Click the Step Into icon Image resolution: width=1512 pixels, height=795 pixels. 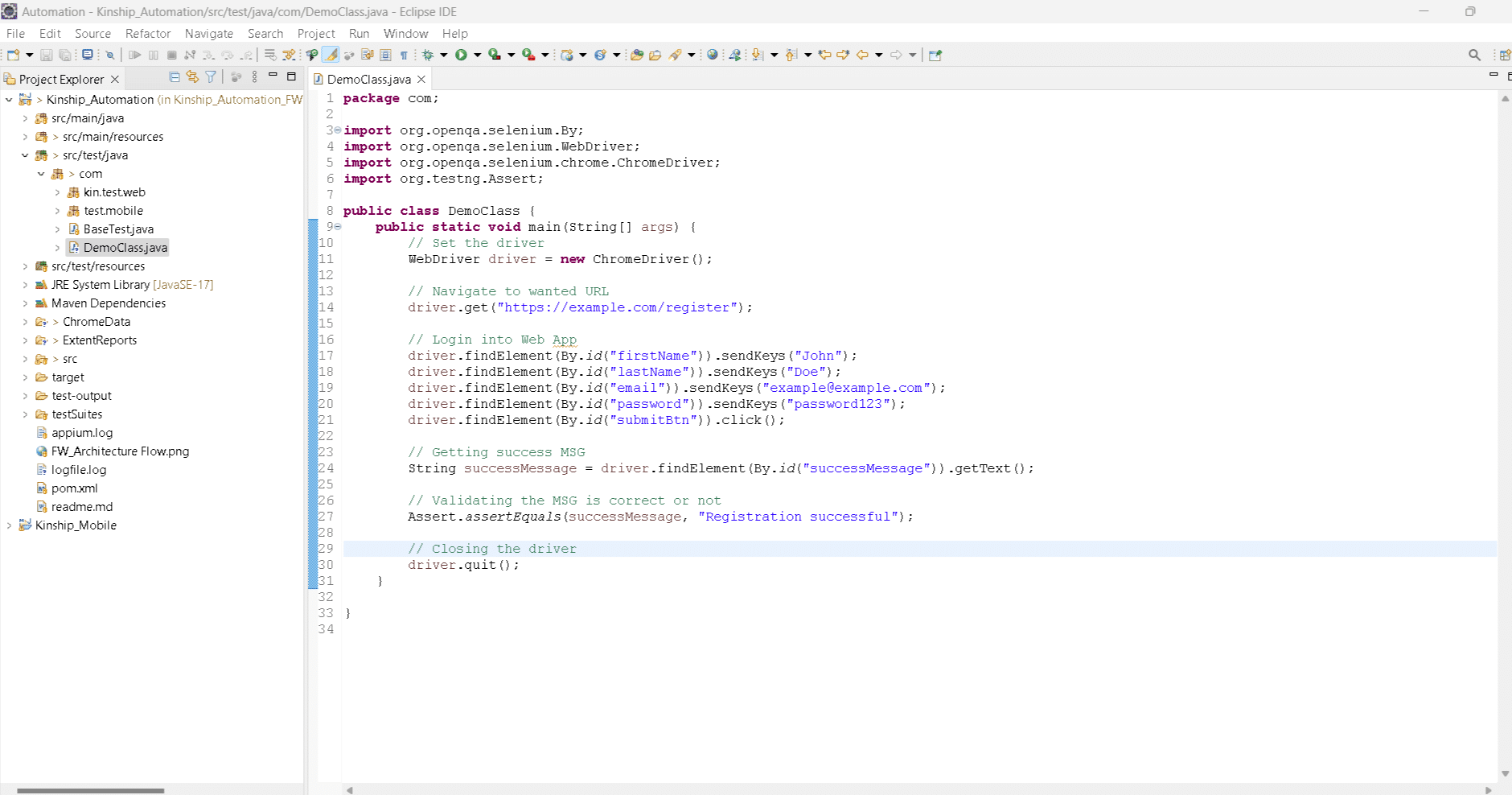coord(208,55)
